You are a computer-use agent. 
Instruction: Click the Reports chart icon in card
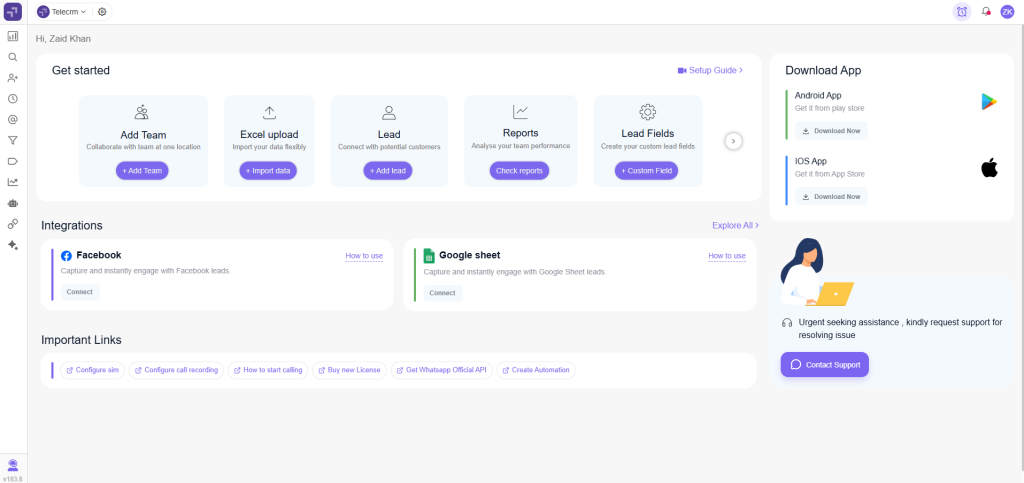tap(520, 112)
